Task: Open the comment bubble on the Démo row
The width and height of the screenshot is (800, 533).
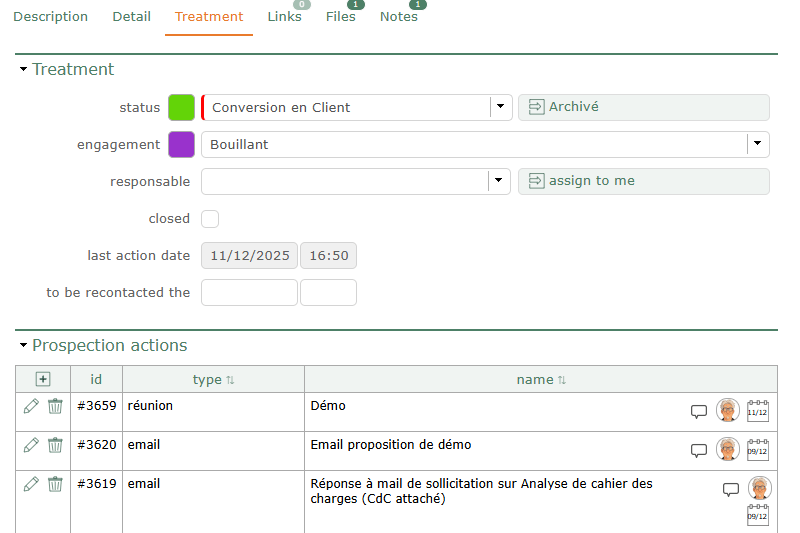Action: pyautogui.click(x=699, y=412)
